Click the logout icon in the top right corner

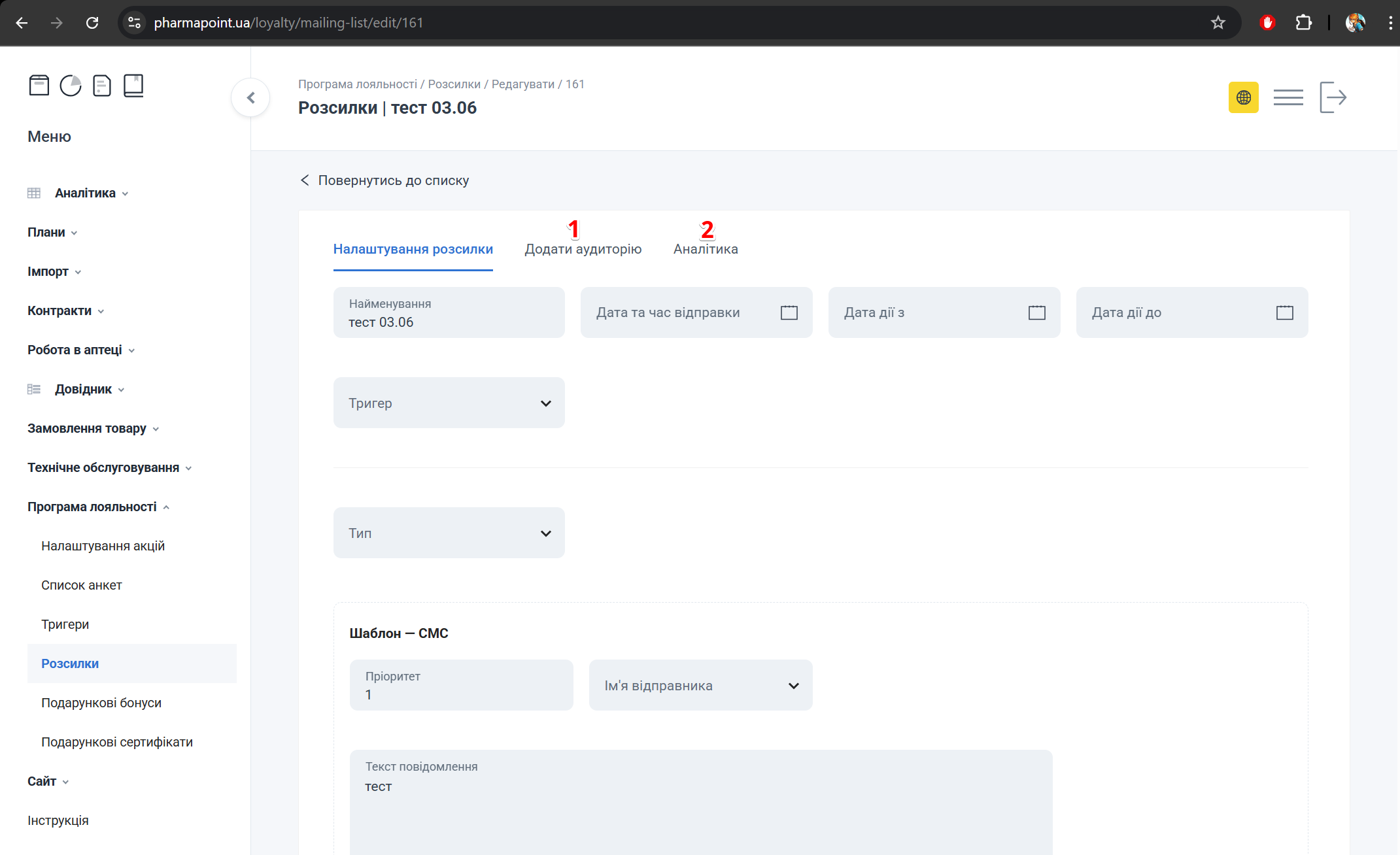pyautogui.click(x=1333, y=97)
